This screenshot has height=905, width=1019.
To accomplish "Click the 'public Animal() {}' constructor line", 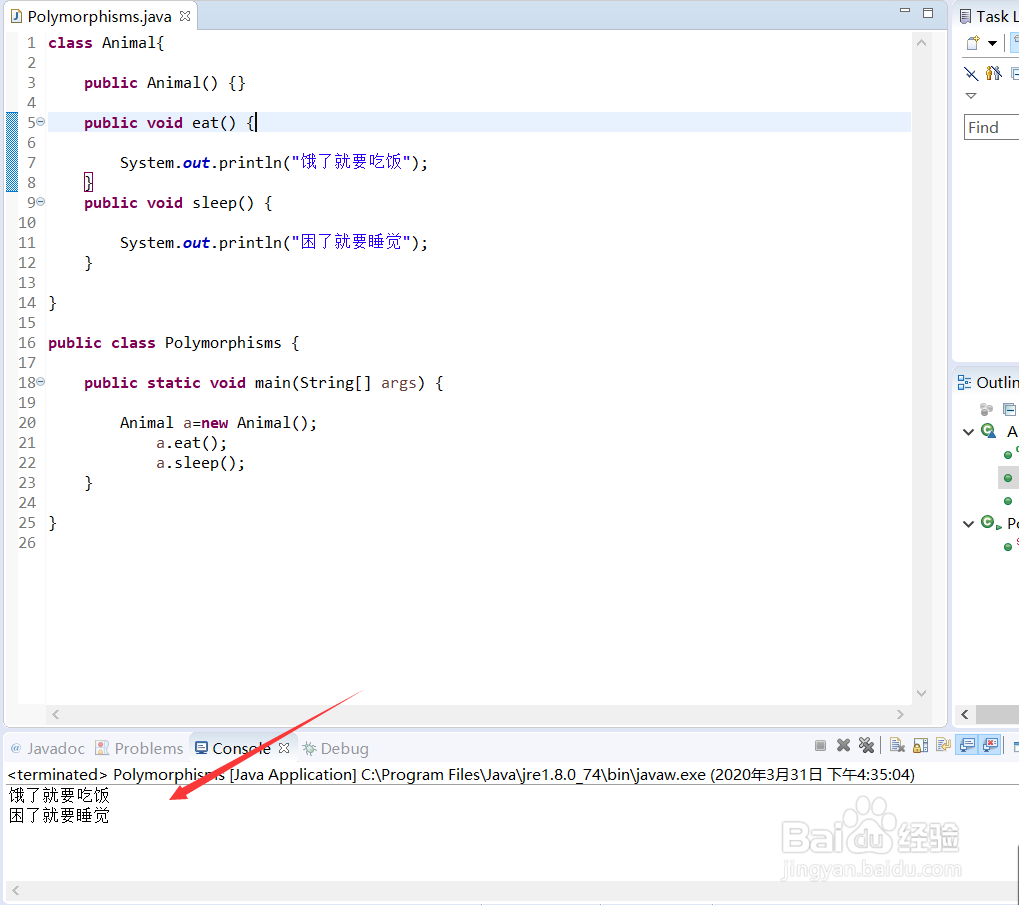I will click(165, 83).
